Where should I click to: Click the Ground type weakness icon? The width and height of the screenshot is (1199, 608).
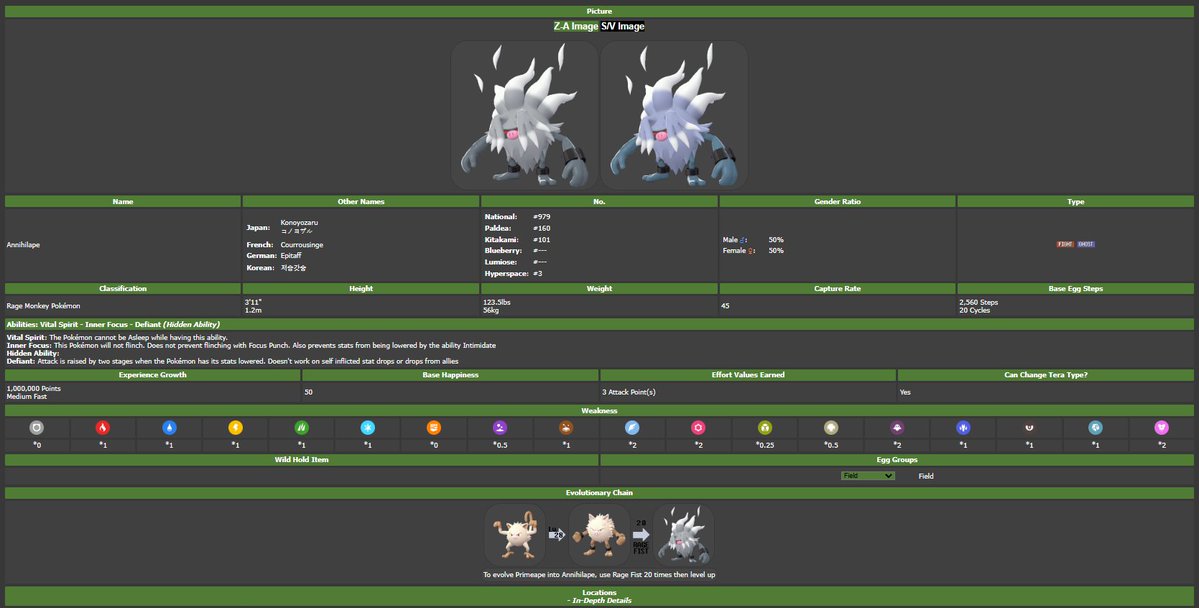566,428
